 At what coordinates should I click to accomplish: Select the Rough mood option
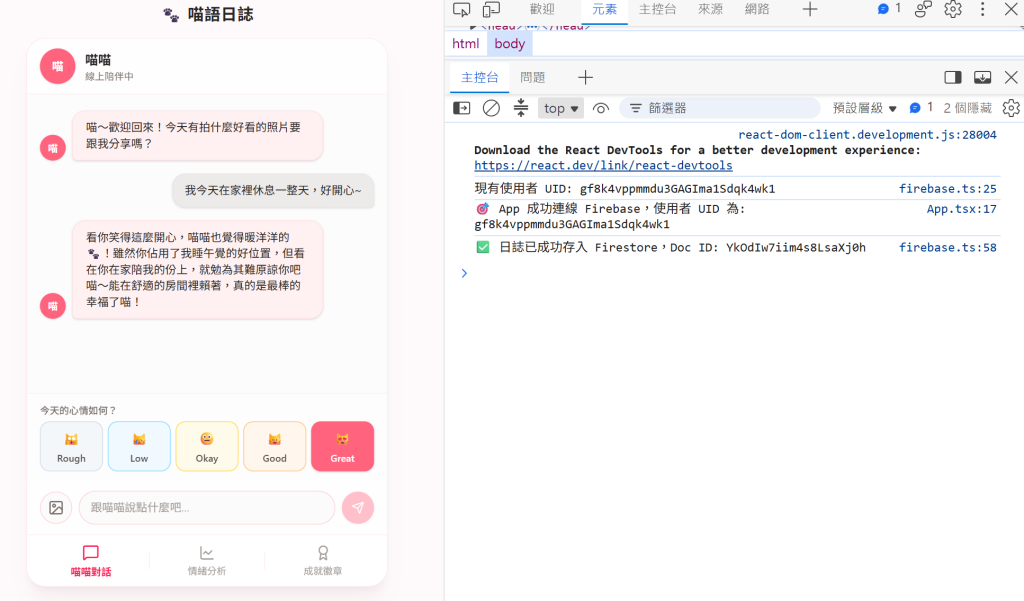pos(71,446)
